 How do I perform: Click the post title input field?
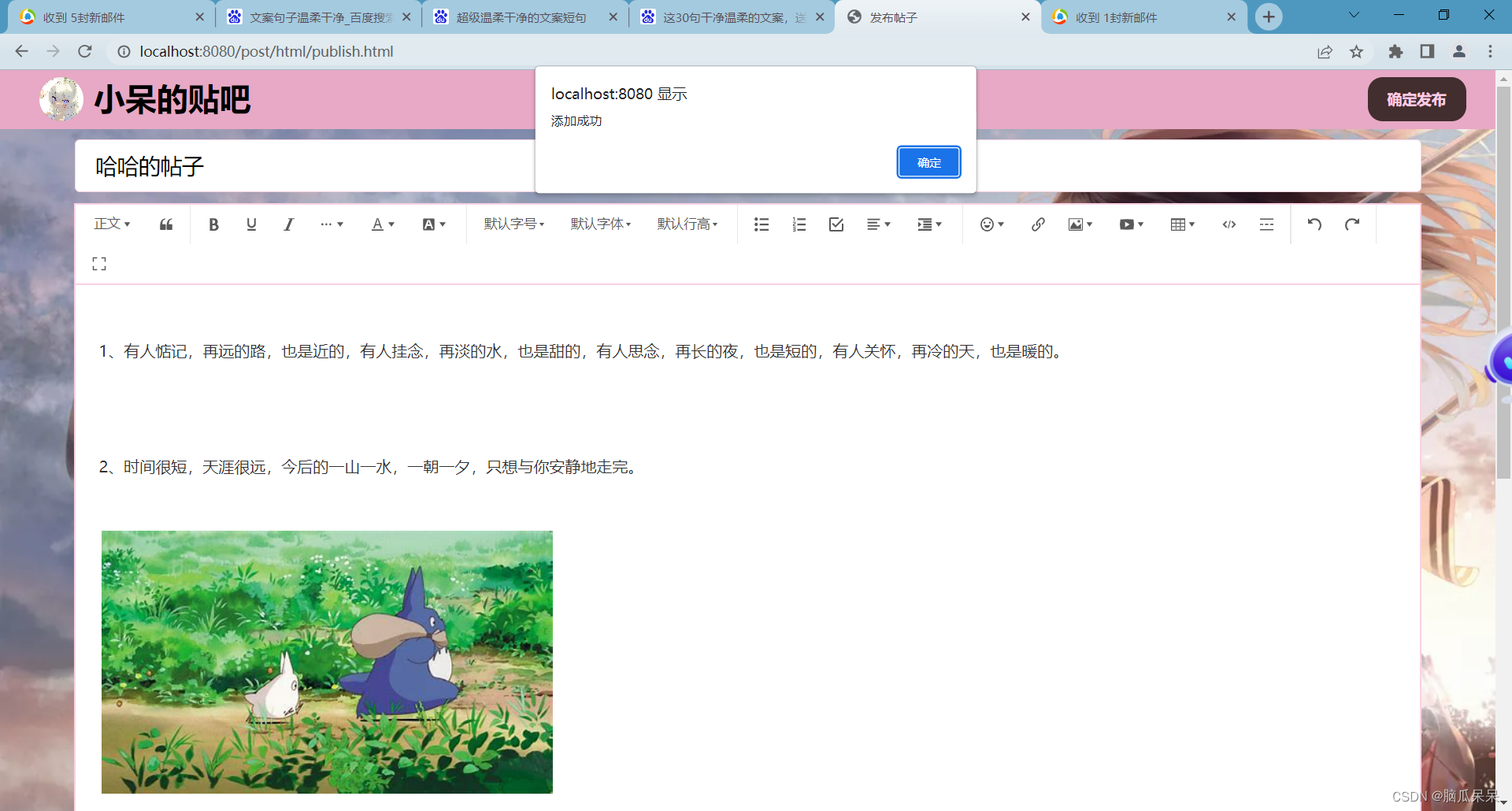coord(748,166)
